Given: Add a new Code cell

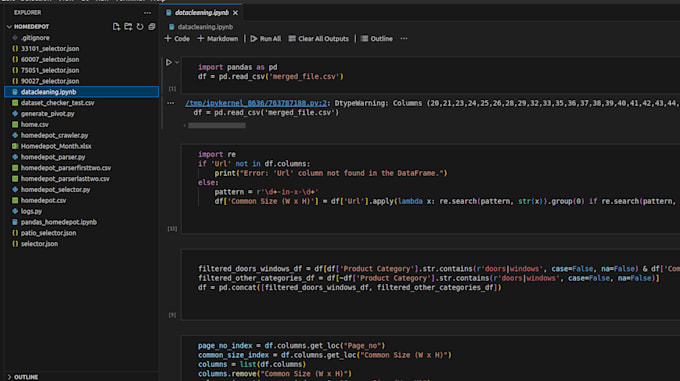Looking at the screenshot, I should pyautogui.click(x=177, y=39).
